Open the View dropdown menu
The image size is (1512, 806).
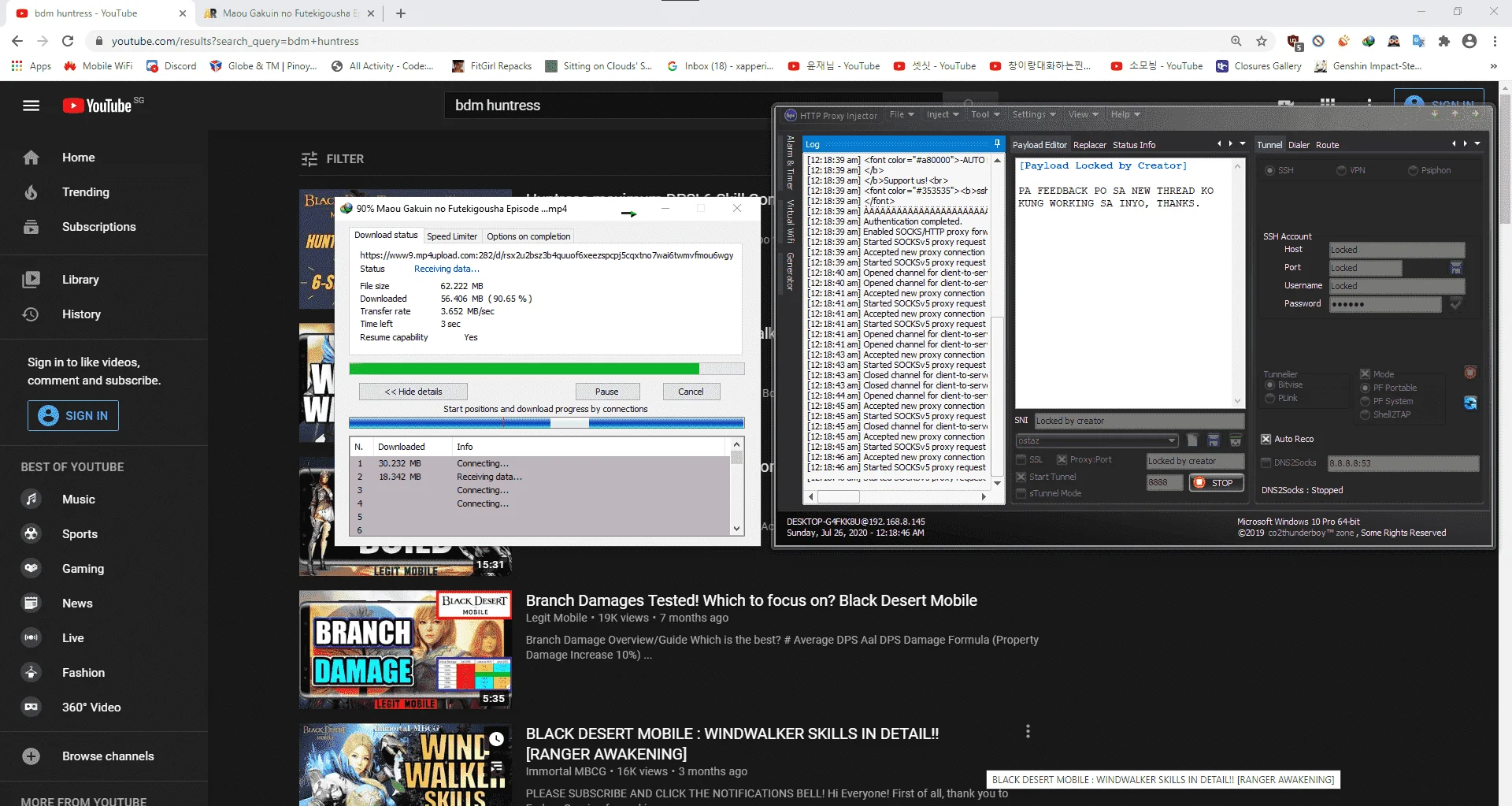1083,115
